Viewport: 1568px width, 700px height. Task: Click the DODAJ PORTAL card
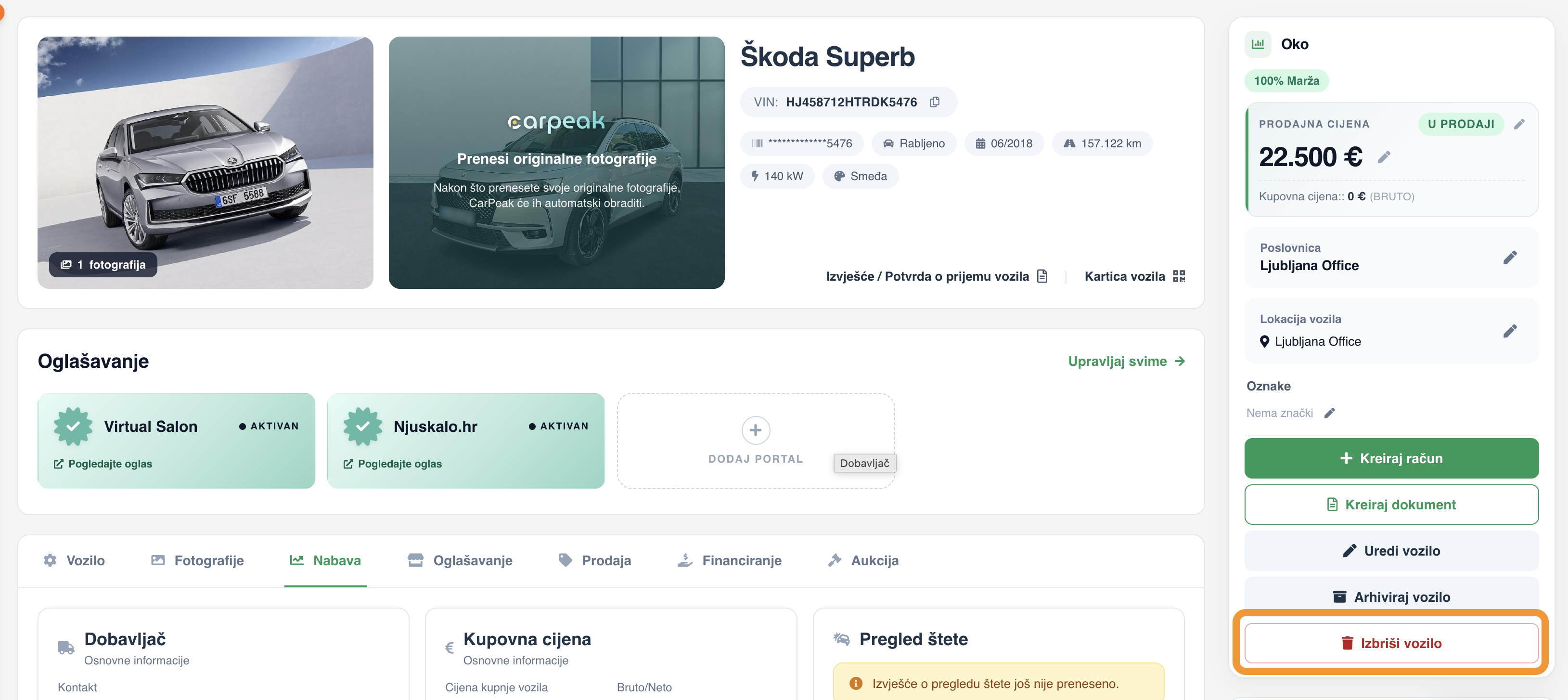click(756, 441)
